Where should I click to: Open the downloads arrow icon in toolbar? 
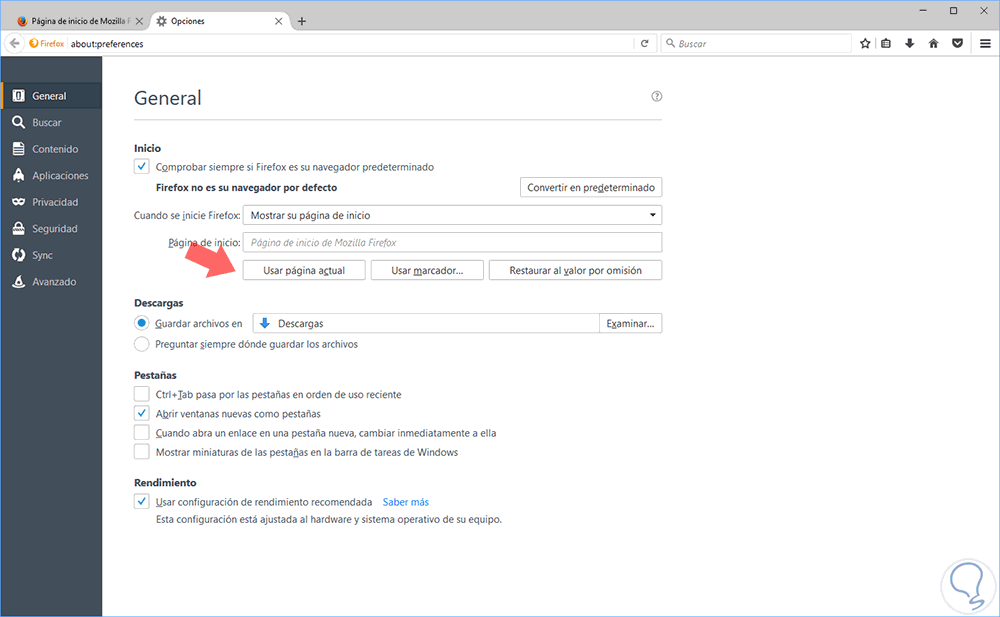(x=909, y=43)
